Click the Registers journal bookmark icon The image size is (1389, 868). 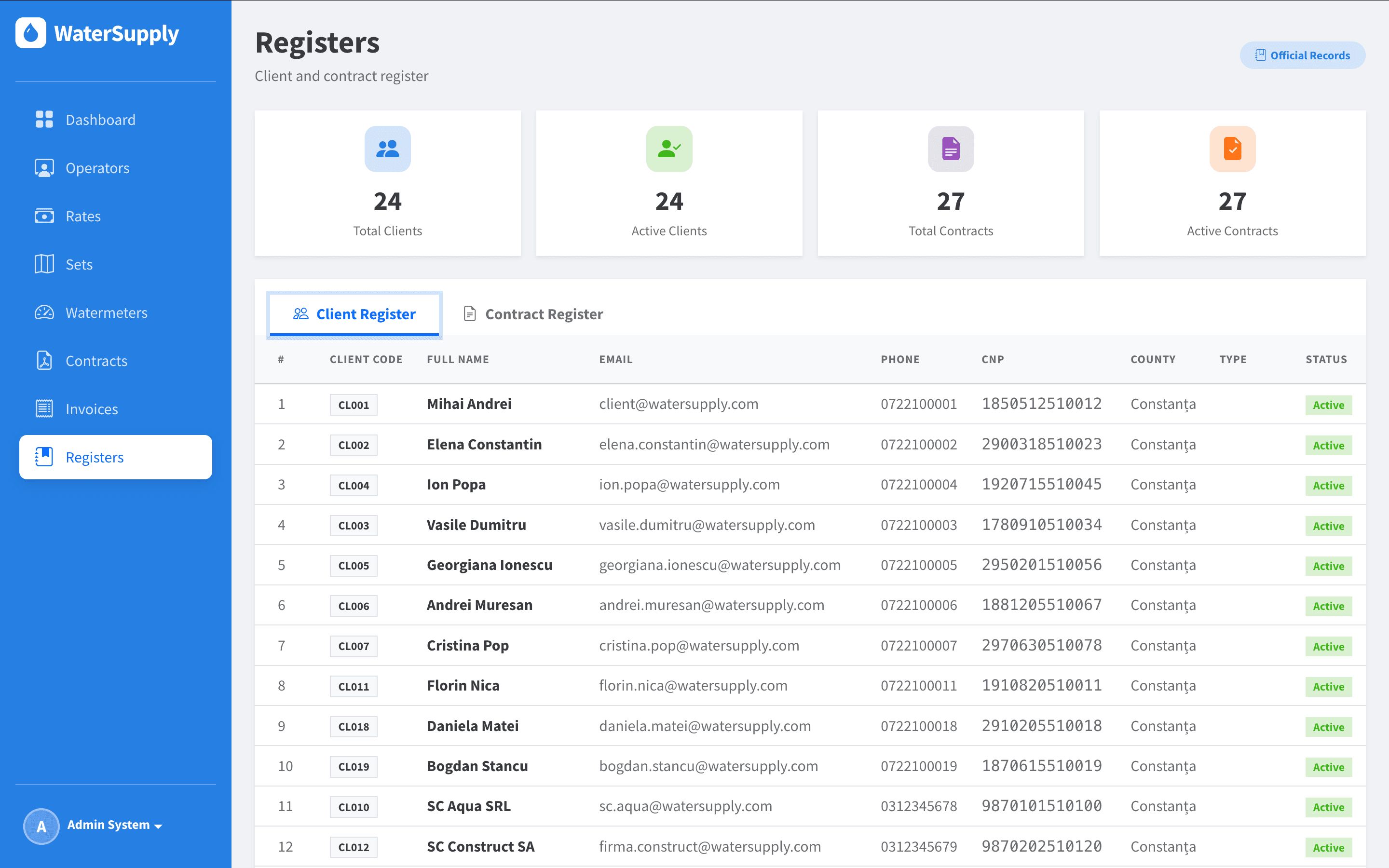[x=44, y=457]
